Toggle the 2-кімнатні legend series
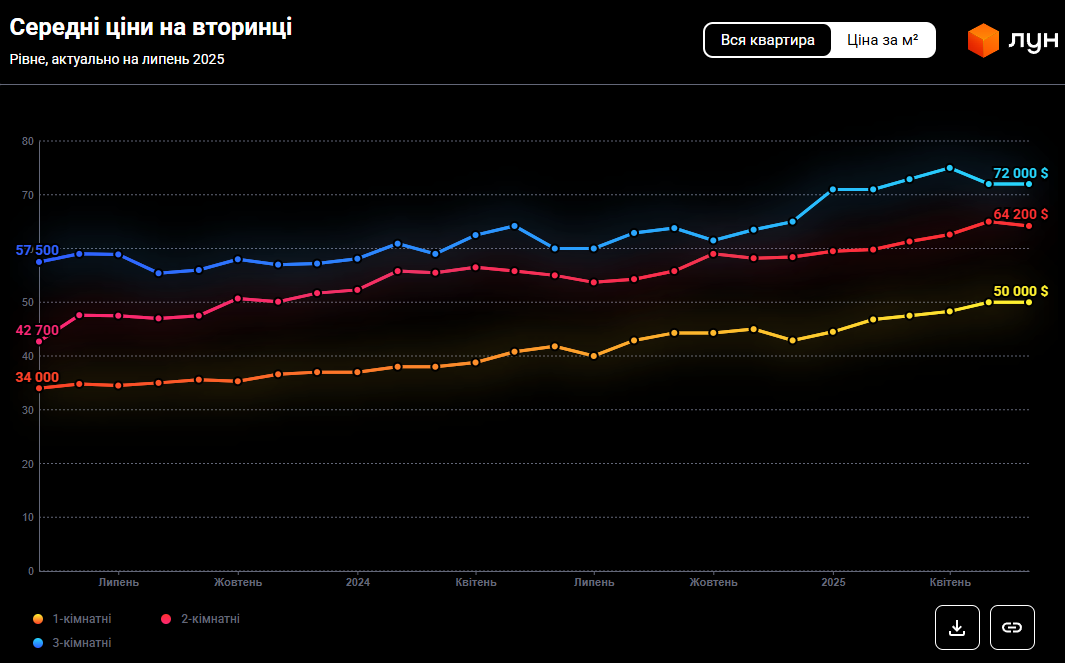 (210, 619)
